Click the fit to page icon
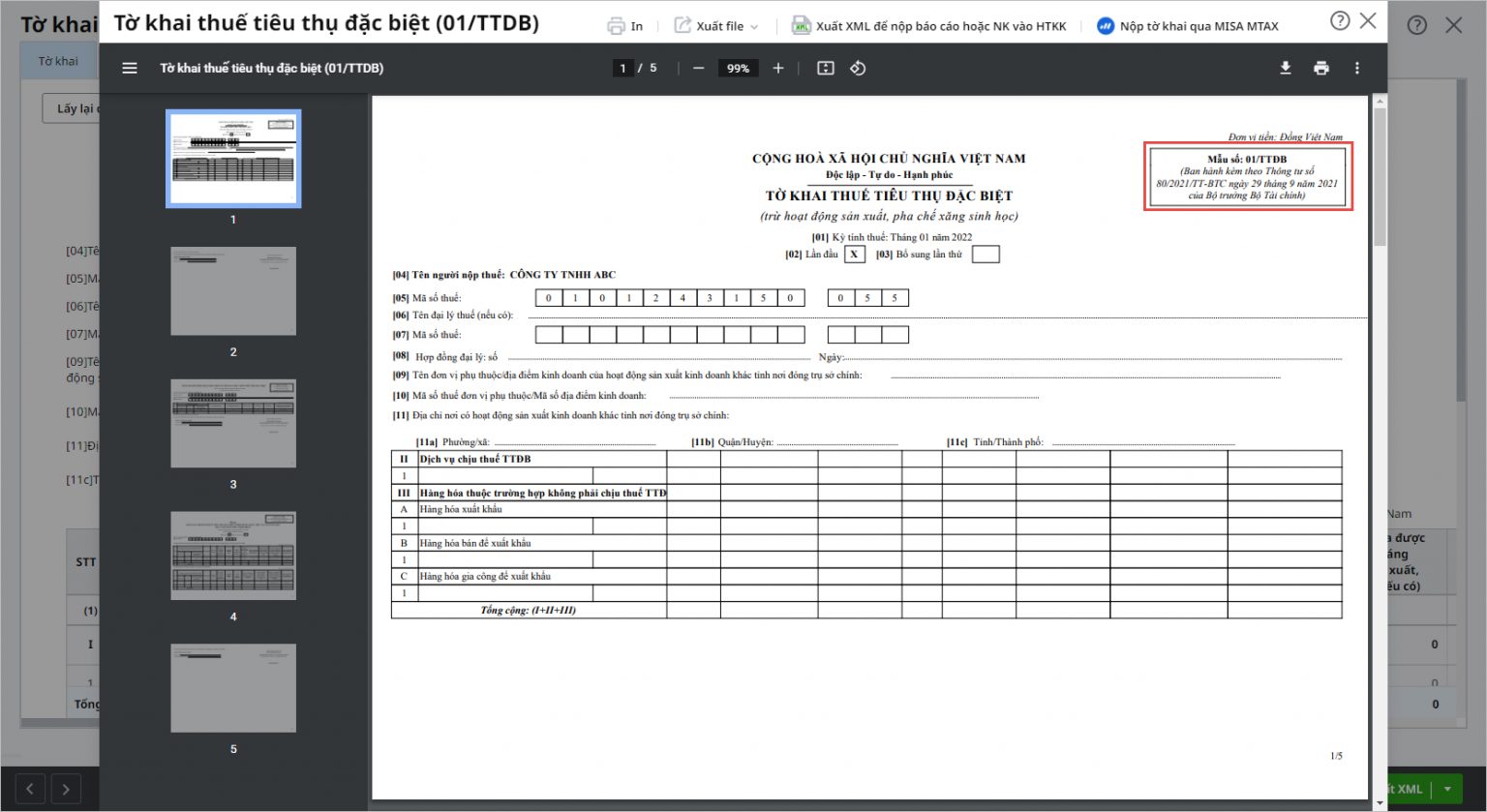This screenshot has width=1487, height=812. pos(825,68)
